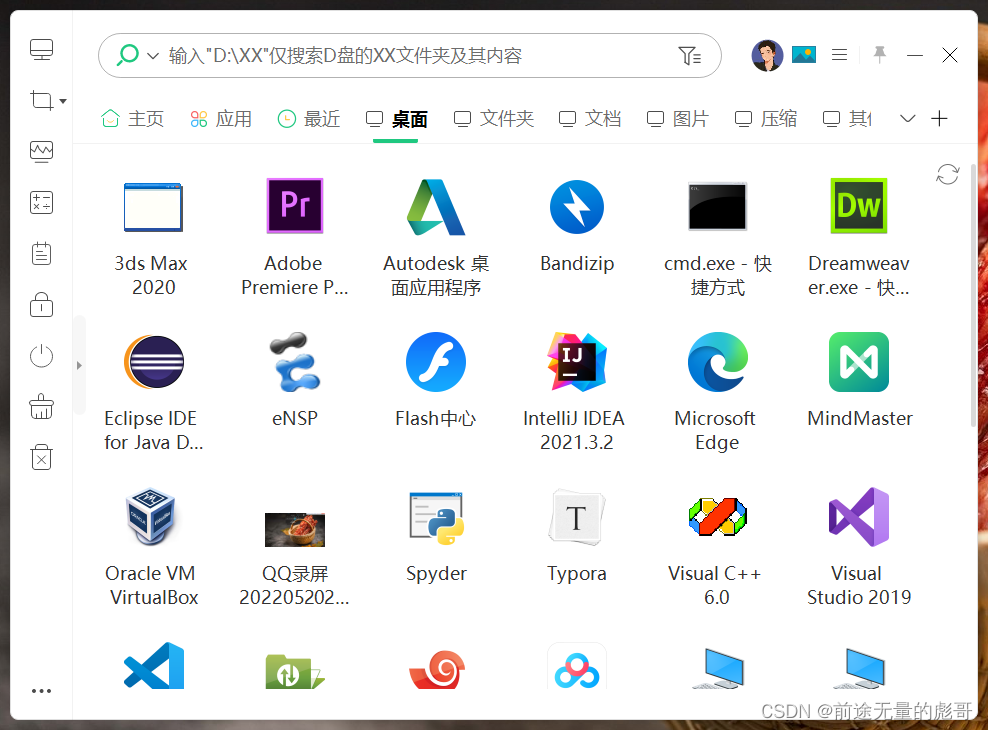This screenshot has height=730, width=988.
Task: Launch Spyder from the desktop grid
Action: pos(436,518)
